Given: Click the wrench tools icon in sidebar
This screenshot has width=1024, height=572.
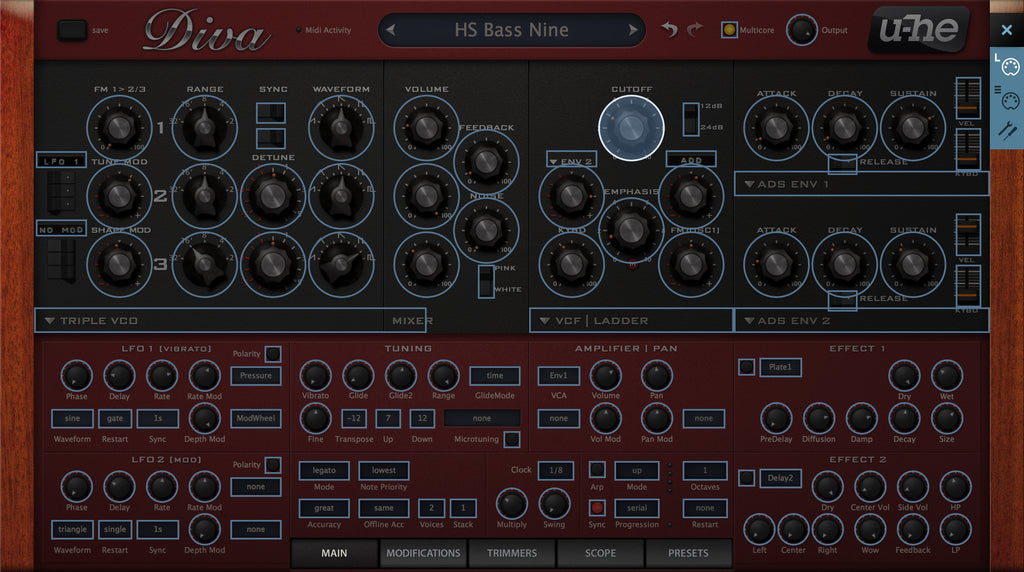Looking at the screenshot, I should pos(1008,131).
